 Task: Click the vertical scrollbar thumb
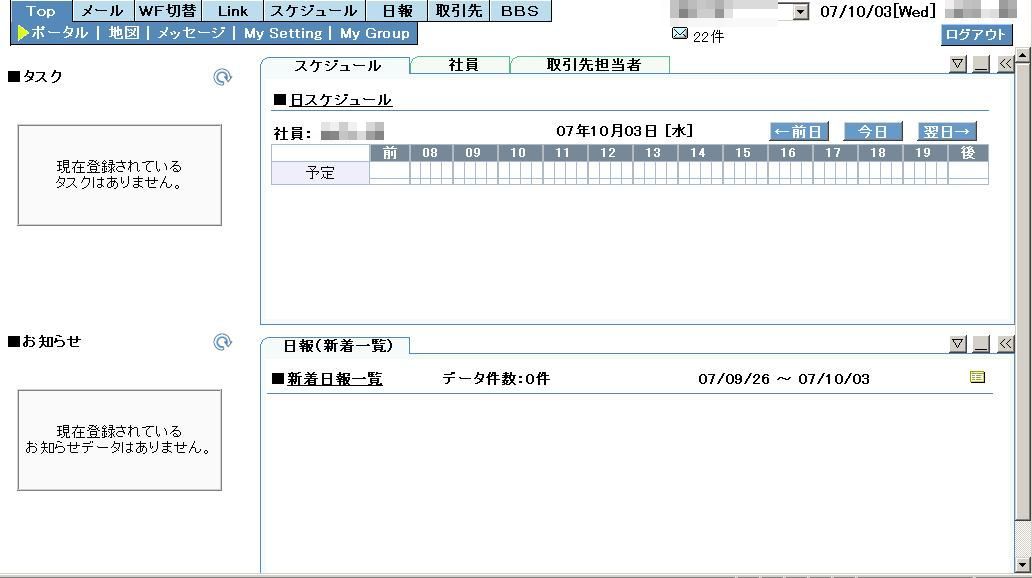pos(1022,291)
